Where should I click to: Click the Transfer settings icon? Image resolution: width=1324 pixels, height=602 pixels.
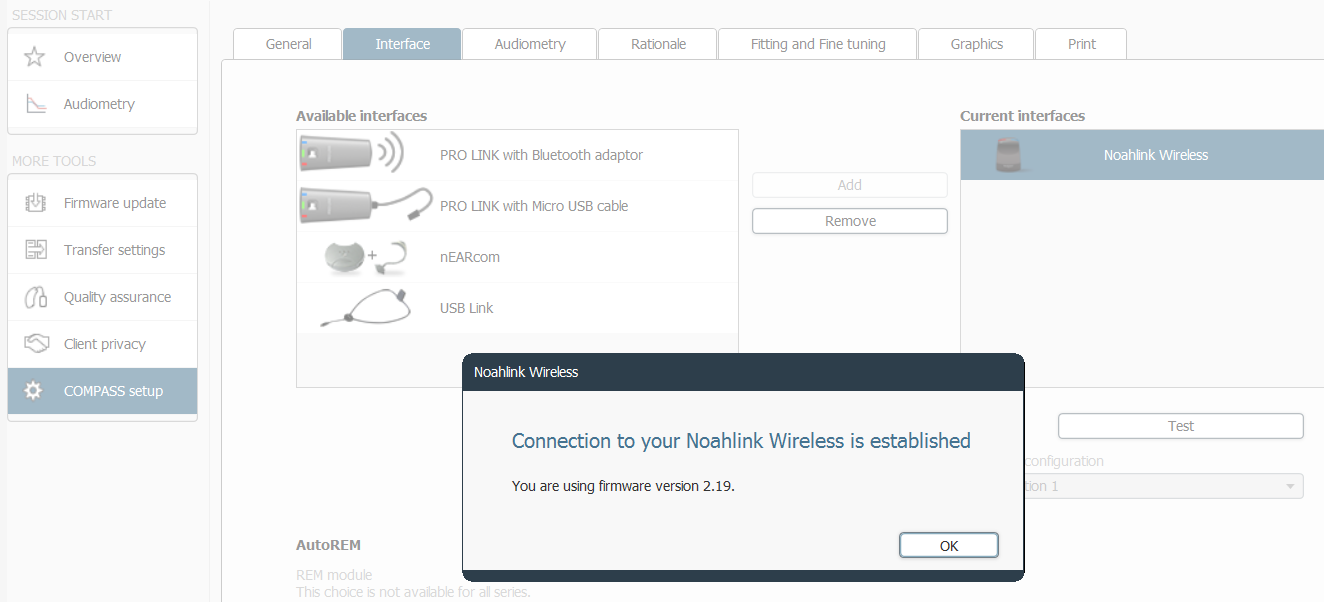click(35, 250)
